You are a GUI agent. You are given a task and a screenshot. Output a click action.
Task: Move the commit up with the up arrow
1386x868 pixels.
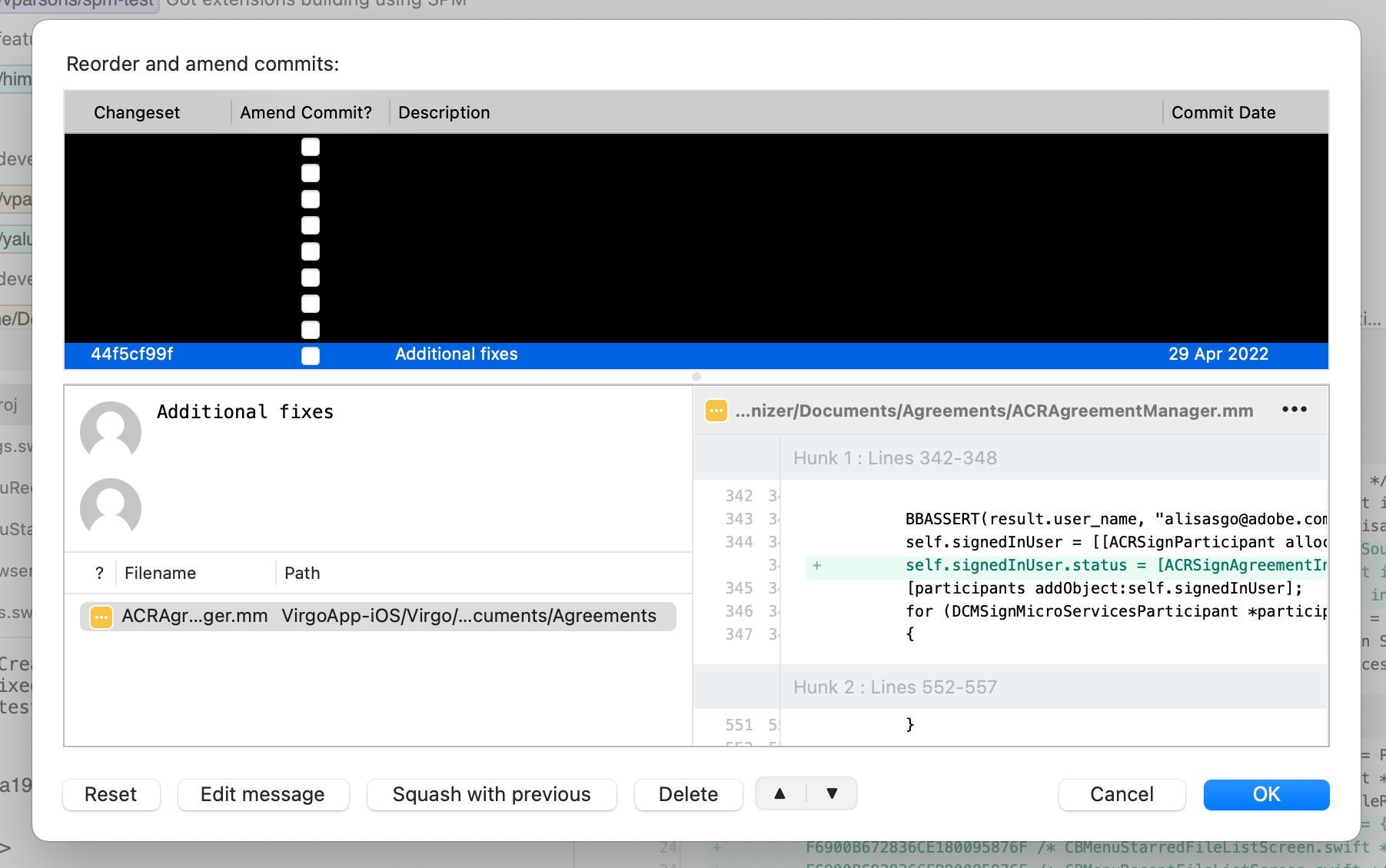click(780, 793)
